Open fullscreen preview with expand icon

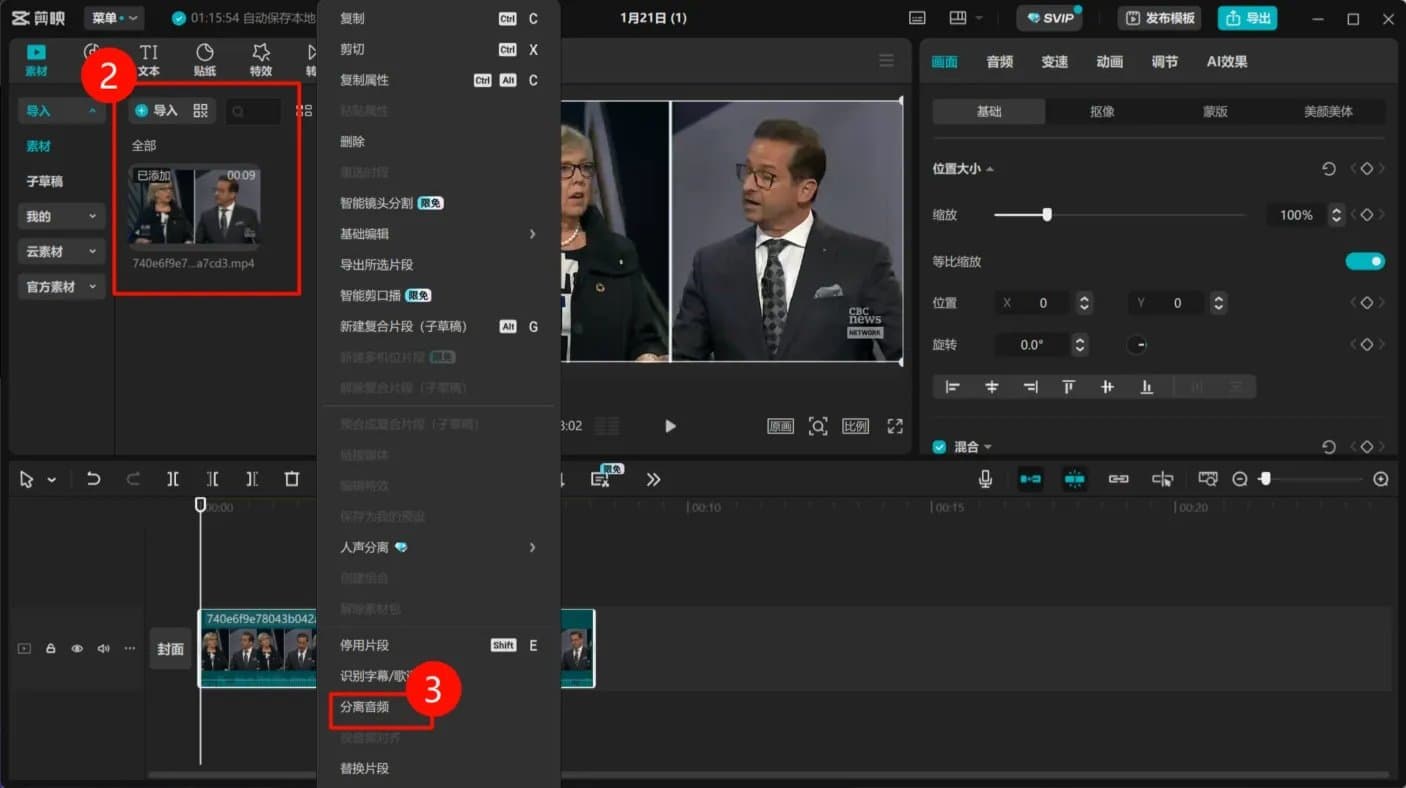tap(895, 426)
